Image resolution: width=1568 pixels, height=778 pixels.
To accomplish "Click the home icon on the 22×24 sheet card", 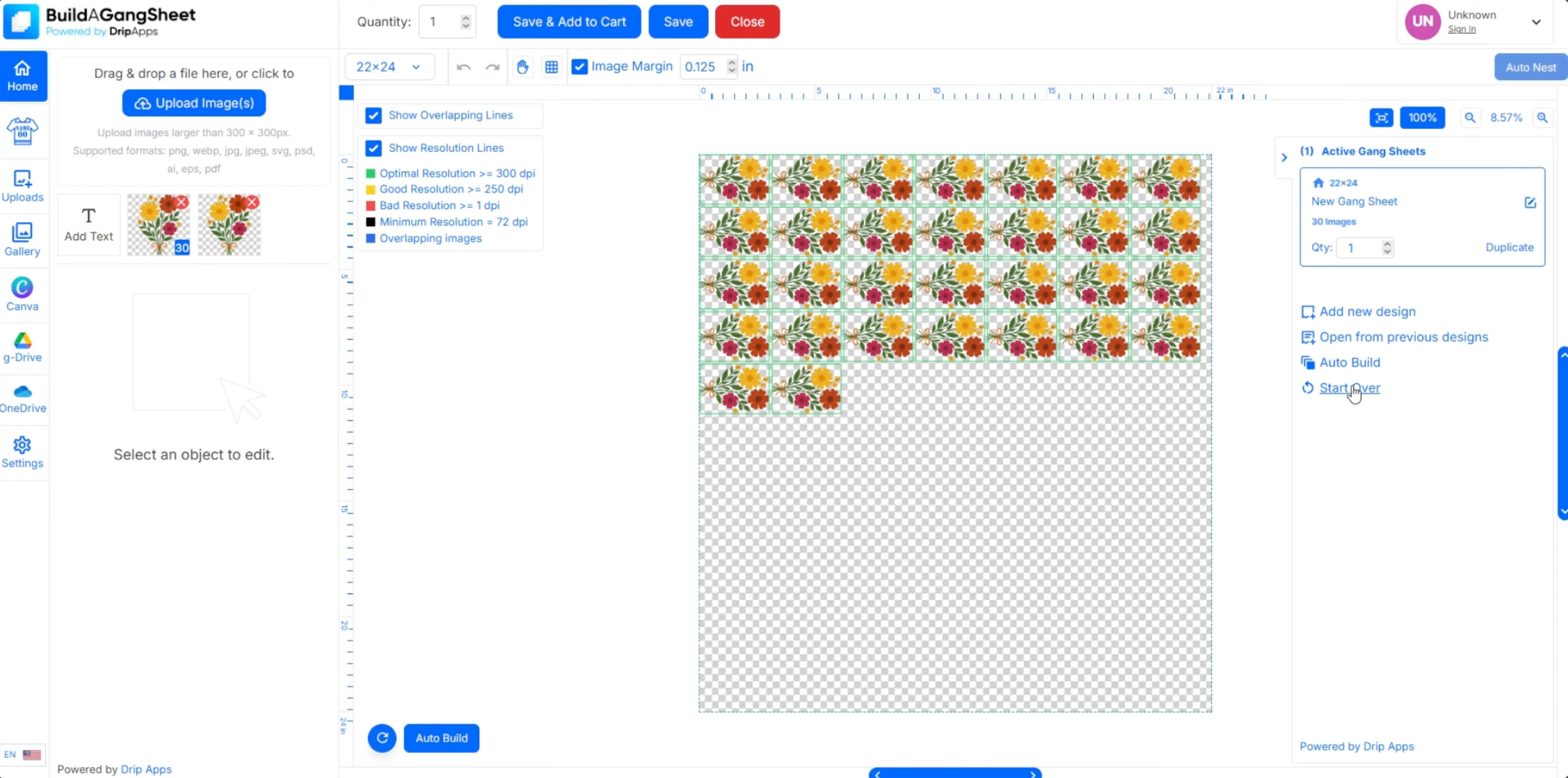I will 1318,183.
